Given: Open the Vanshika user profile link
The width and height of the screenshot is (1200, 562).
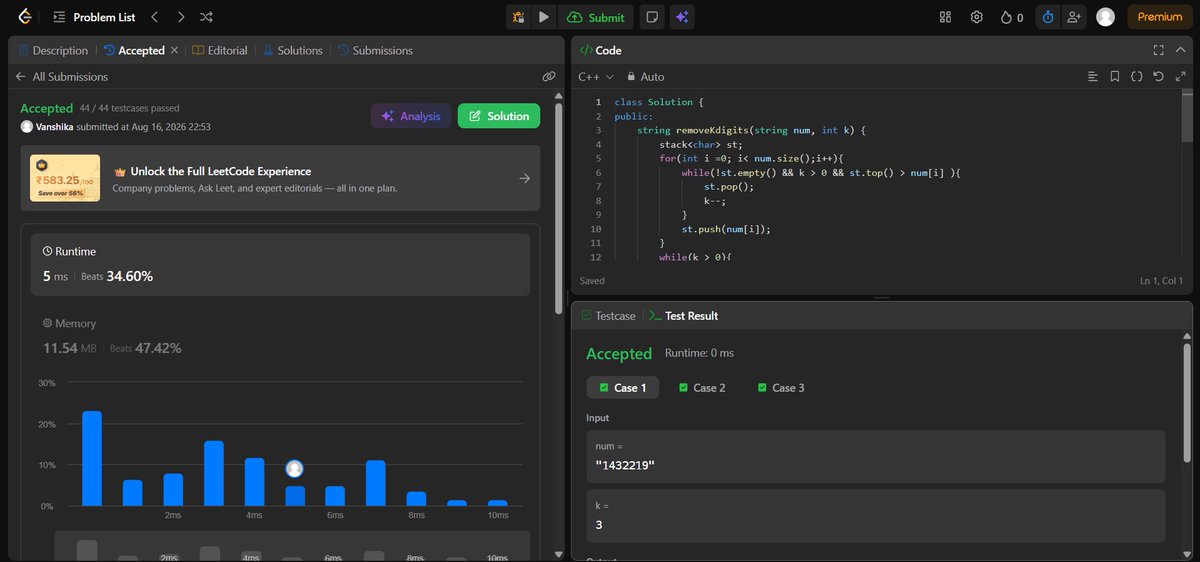Looking at the screenshot, I should [53, 127].
